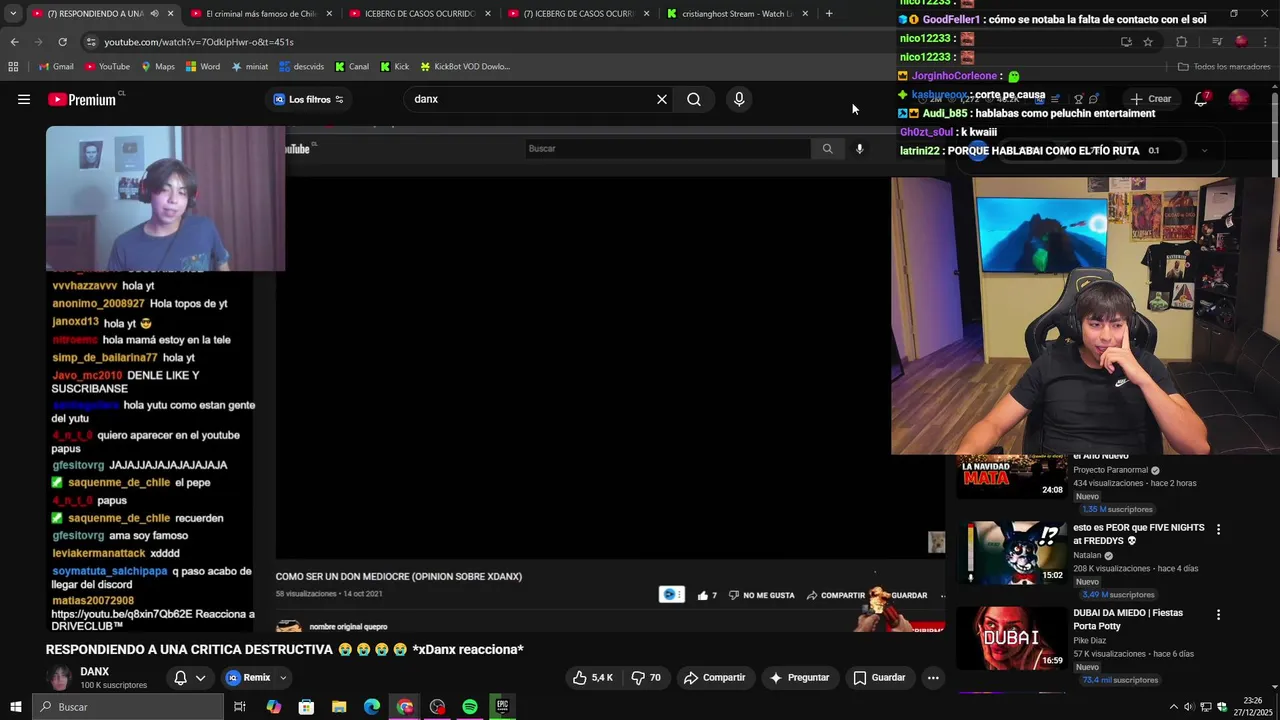Open a new browser tab
Image resolution: width=1280 pixels, height=720 pixels.
(829, 14)
